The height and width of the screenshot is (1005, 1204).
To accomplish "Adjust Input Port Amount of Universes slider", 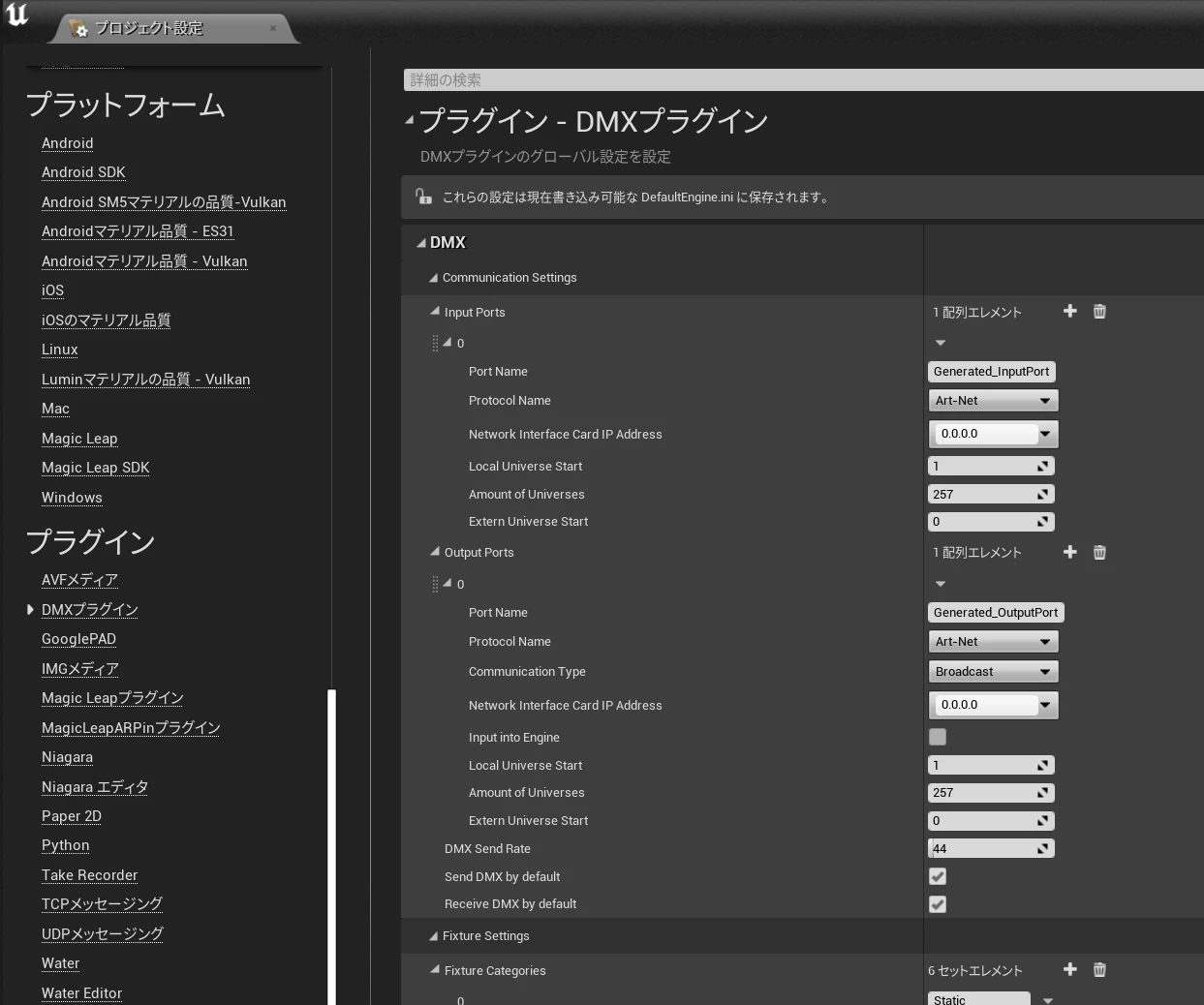I will tap(991, 494).
